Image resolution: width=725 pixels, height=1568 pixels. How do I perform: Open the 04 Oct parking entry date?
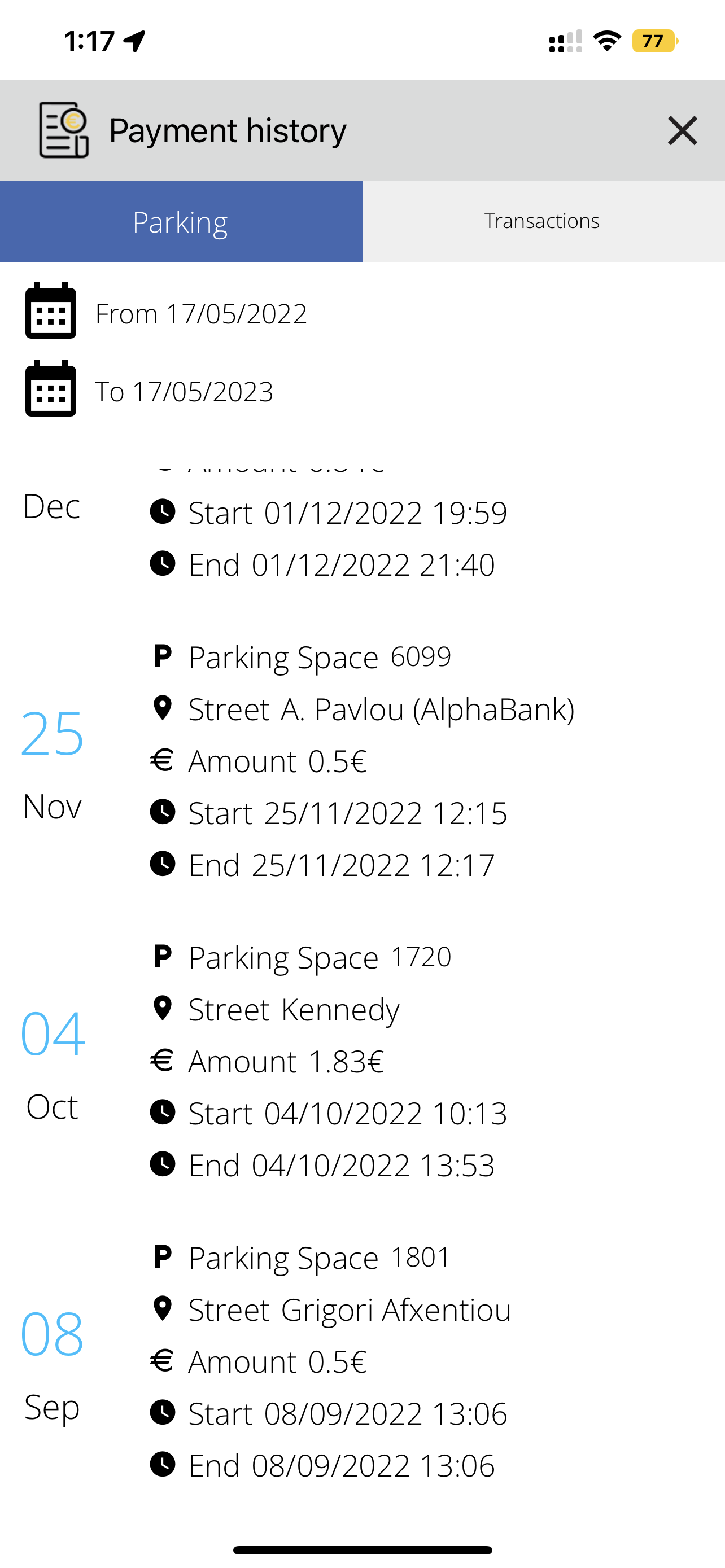click(53, 1063)
